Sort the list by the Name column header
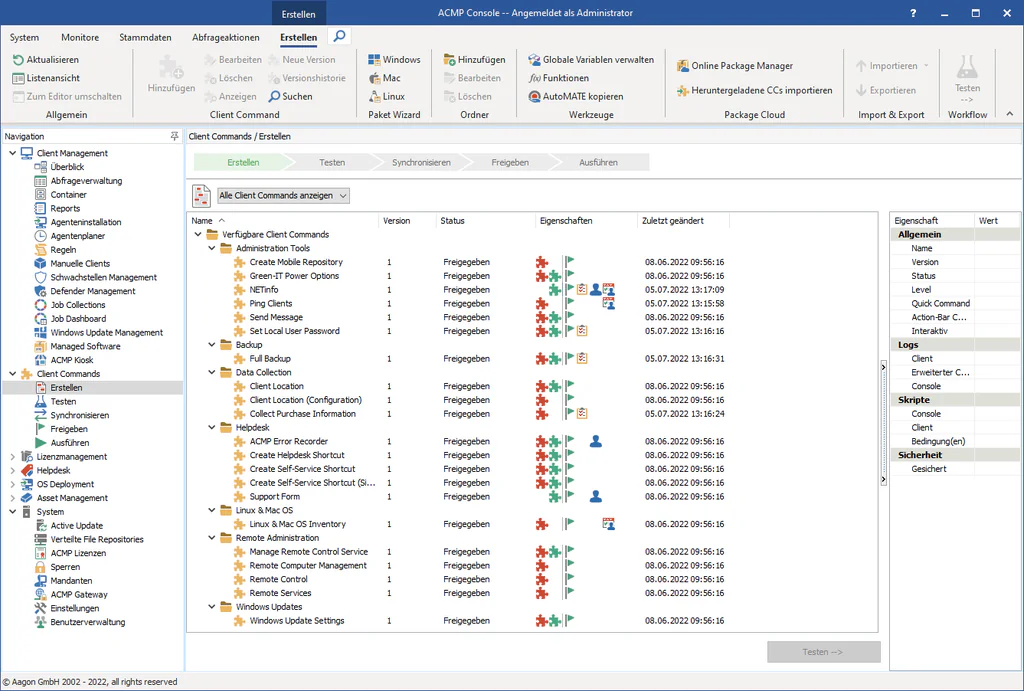The width and height of the screenshot is (1024, 691). click(202, 221)
